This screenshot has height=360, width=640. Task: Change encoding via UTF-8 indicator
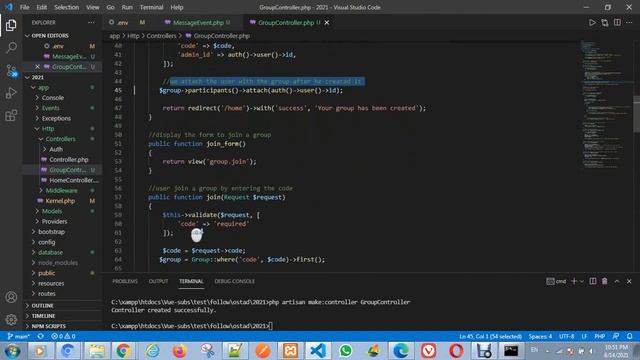click(x=566, y=336)
